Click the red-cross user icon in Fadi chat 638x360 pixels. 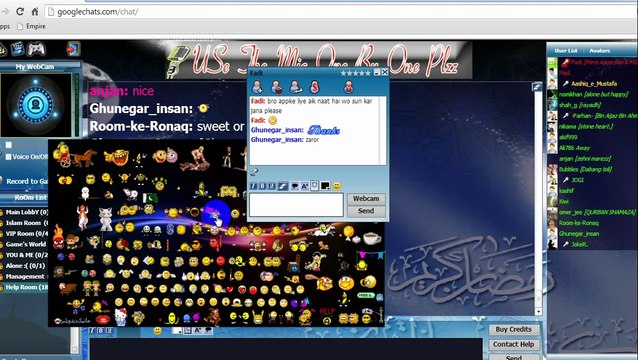click(349, 87)
